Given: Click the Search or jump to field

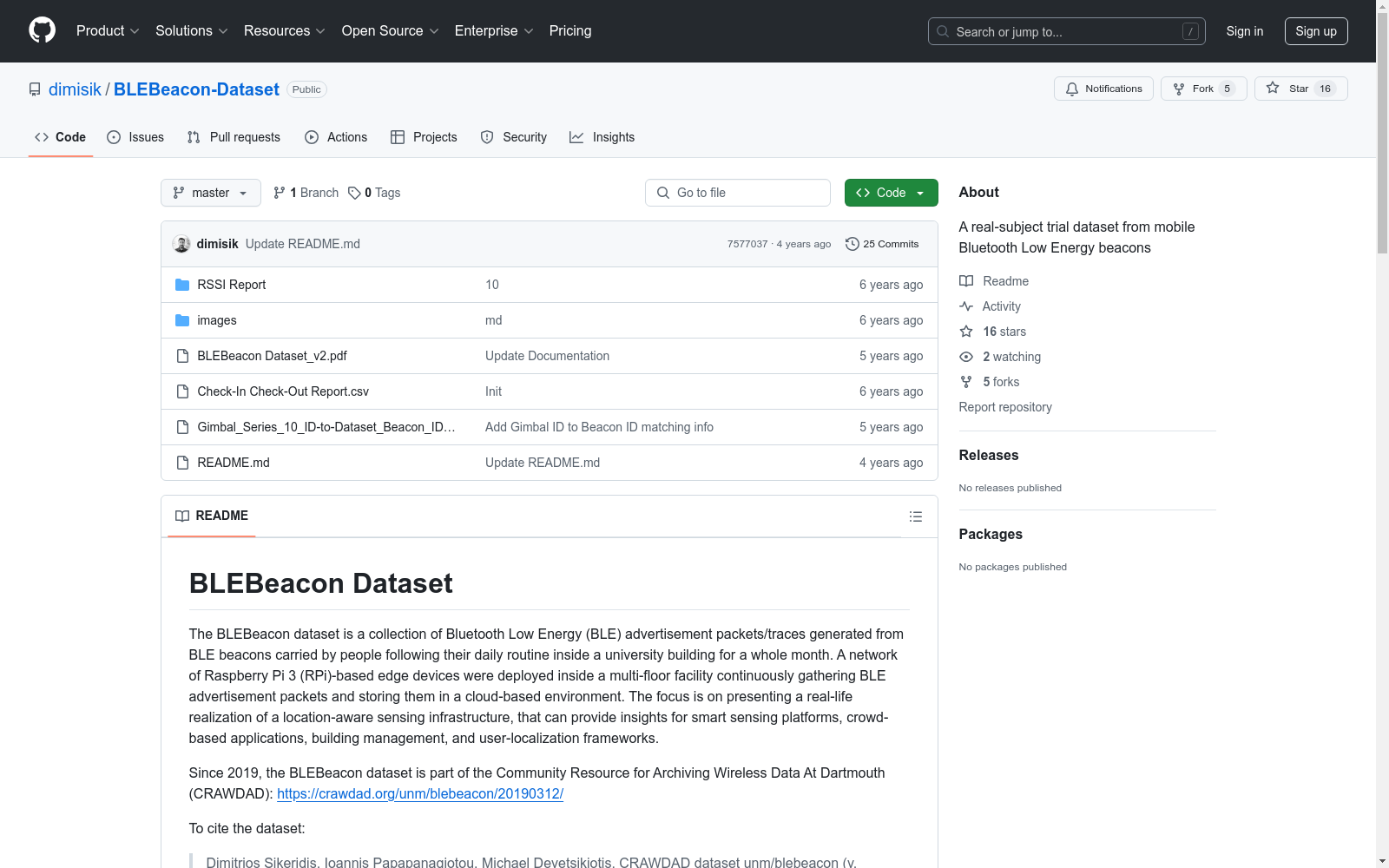Looking at the screenshot, I should point(1067,31).
